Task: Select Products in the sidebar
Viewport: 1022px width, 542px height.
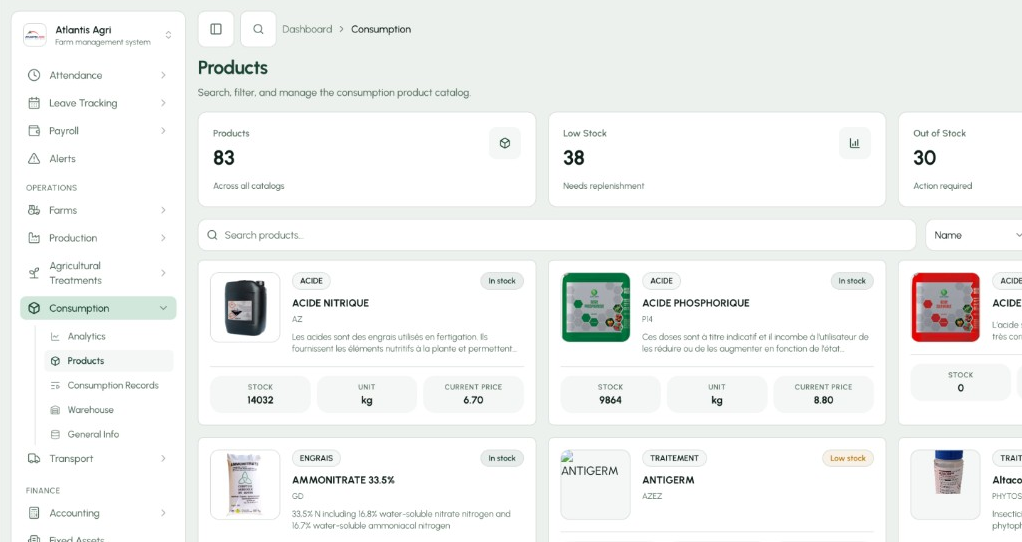Action: [109, 361]
